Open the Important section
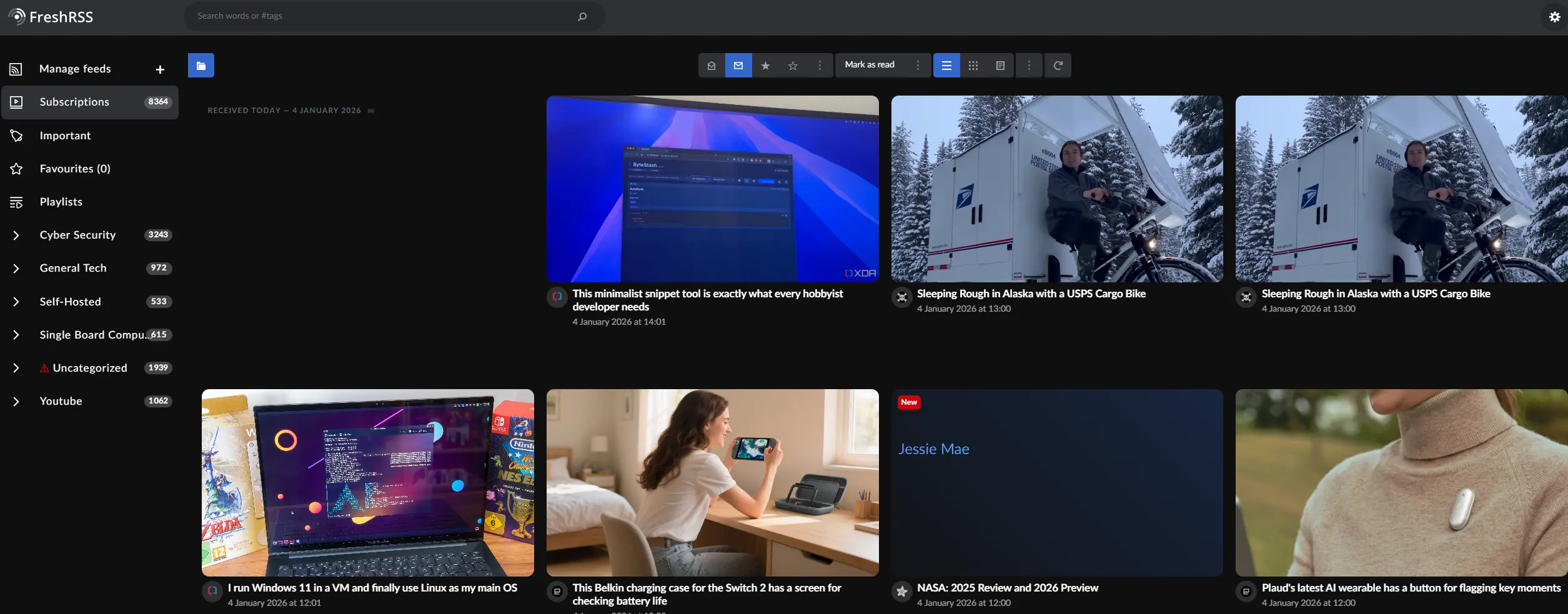This screenshot has height=614, width=1568. click(65, 136)
